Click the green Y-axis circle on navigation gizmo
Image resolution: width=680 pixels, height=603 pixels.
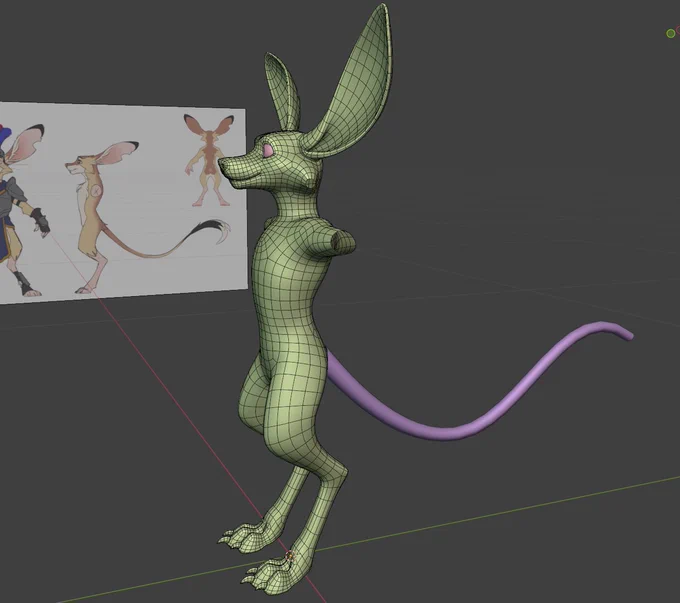point(670,33)
